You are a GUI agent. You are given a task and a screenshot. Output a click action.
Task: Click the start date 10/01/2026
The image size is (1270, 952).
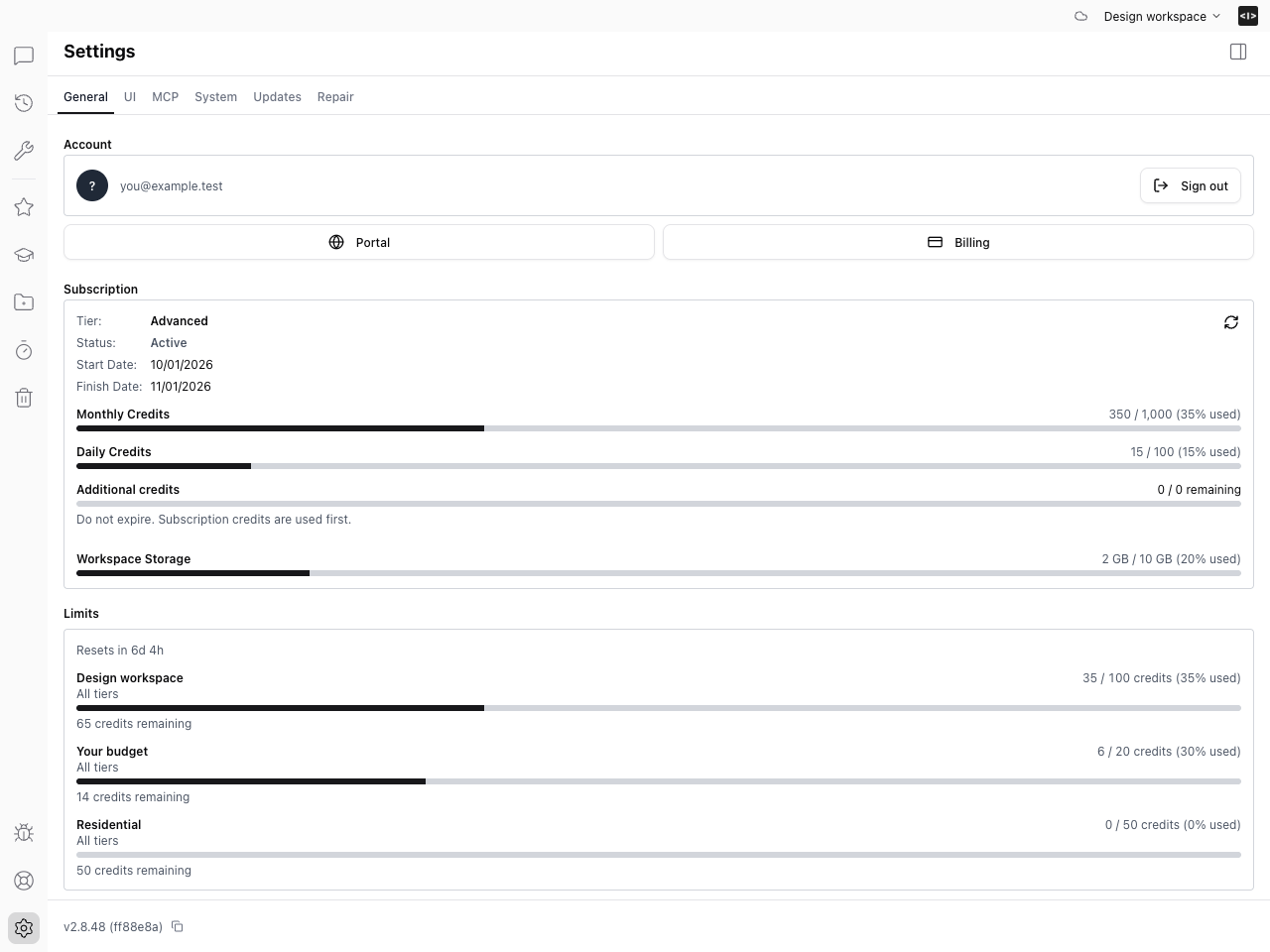click(x=182, y=365)
